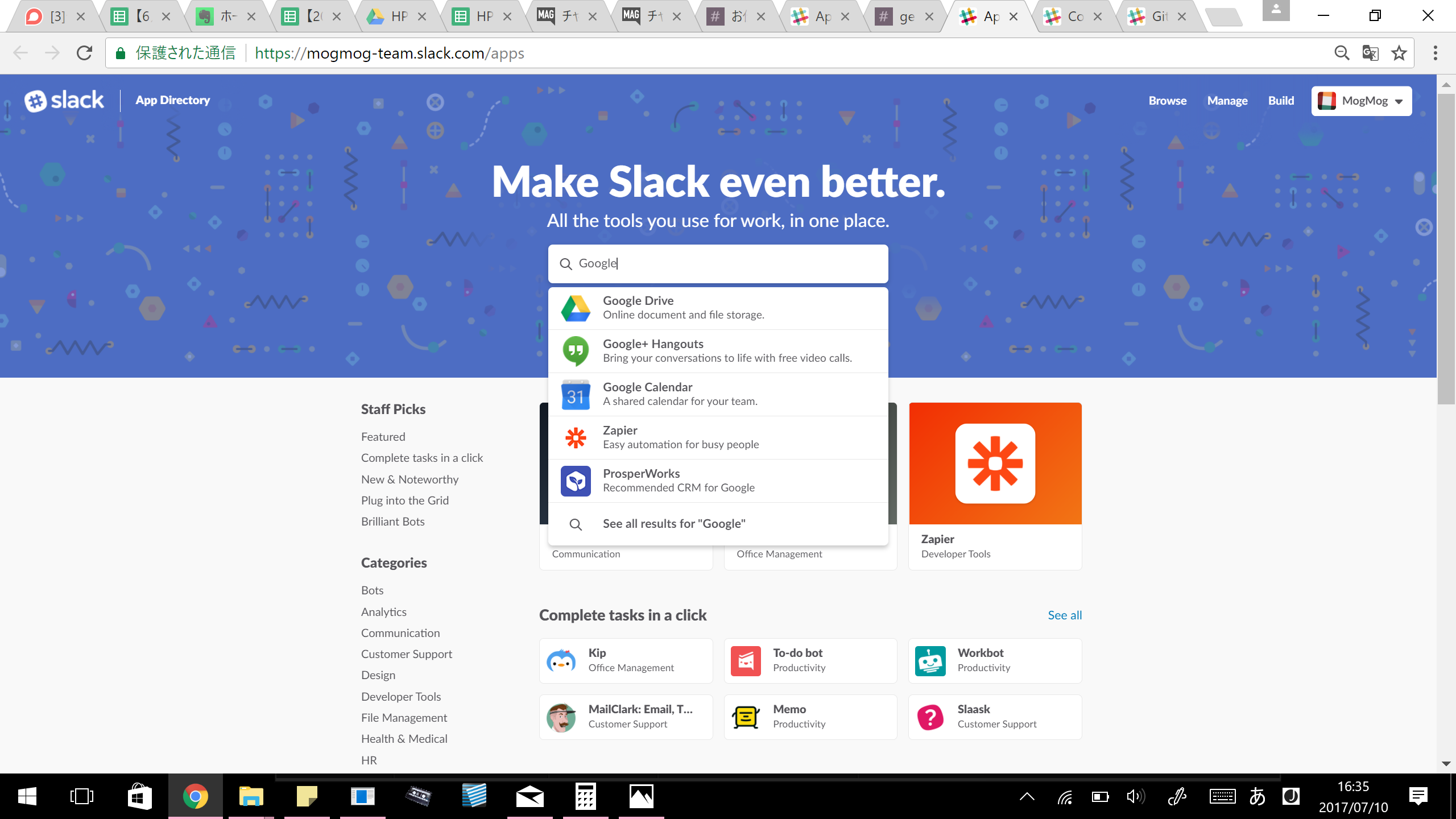
Task: Open the Slaask Customer Support app
Action: click(x=994, y=717)
